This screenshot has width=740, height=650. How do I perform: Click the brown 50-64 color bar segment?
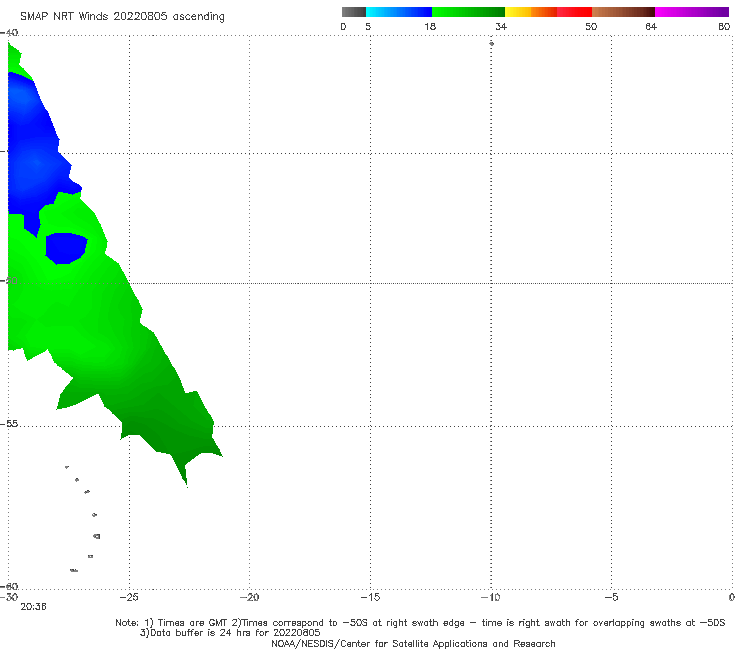click(x=623, y=12)
